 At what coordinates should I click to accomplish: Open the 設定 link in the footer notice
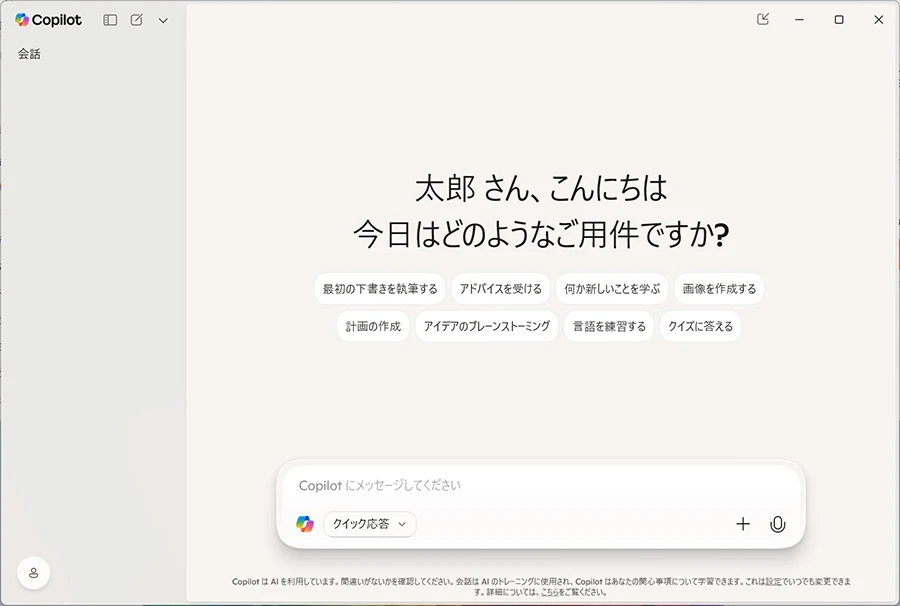pos(773,581)
